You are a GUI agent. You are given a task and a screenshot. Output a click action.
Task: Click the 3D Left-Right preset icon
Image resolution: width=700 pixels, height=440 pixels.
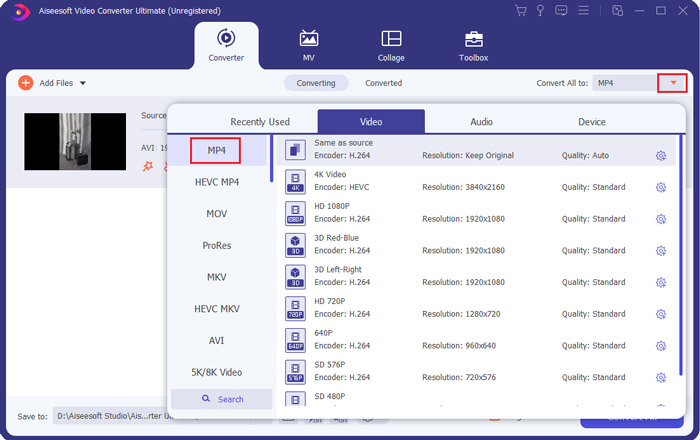(x=295, y=276)
